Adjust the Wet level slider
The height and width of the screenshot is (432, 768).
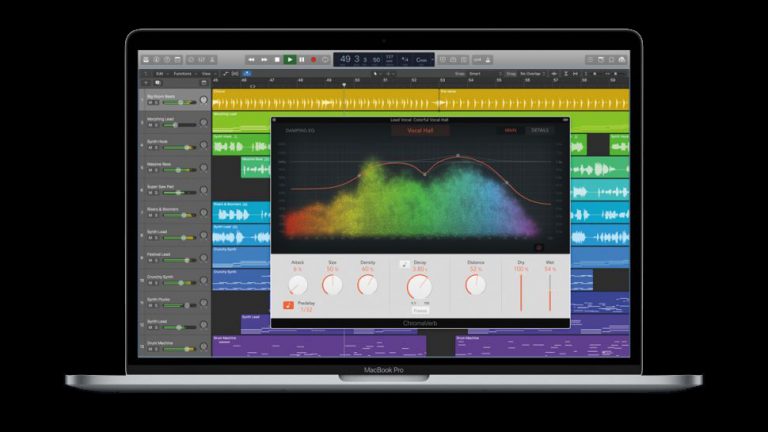(x=550, y=292)
